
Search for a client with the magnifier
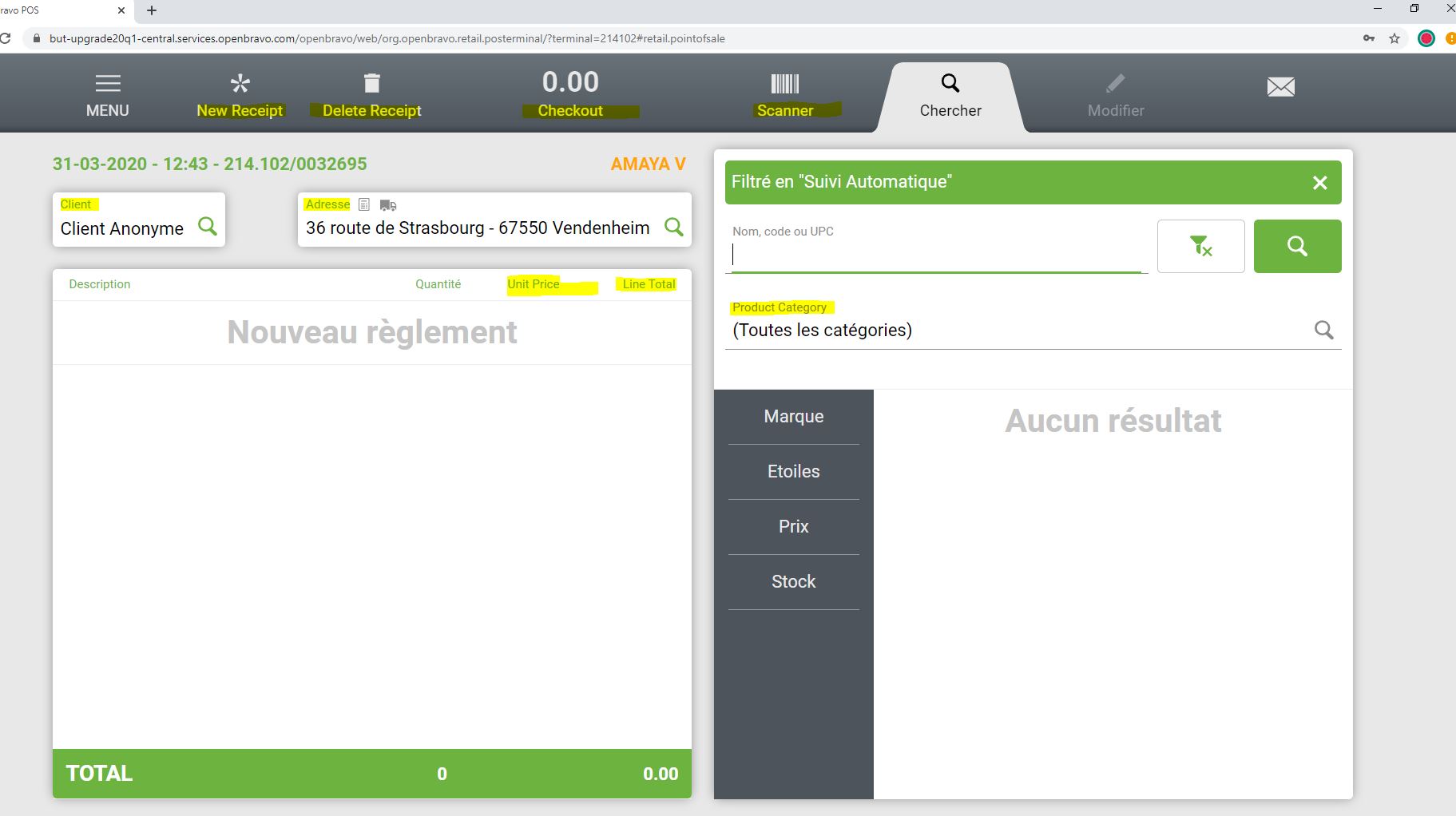pos(208,227)
